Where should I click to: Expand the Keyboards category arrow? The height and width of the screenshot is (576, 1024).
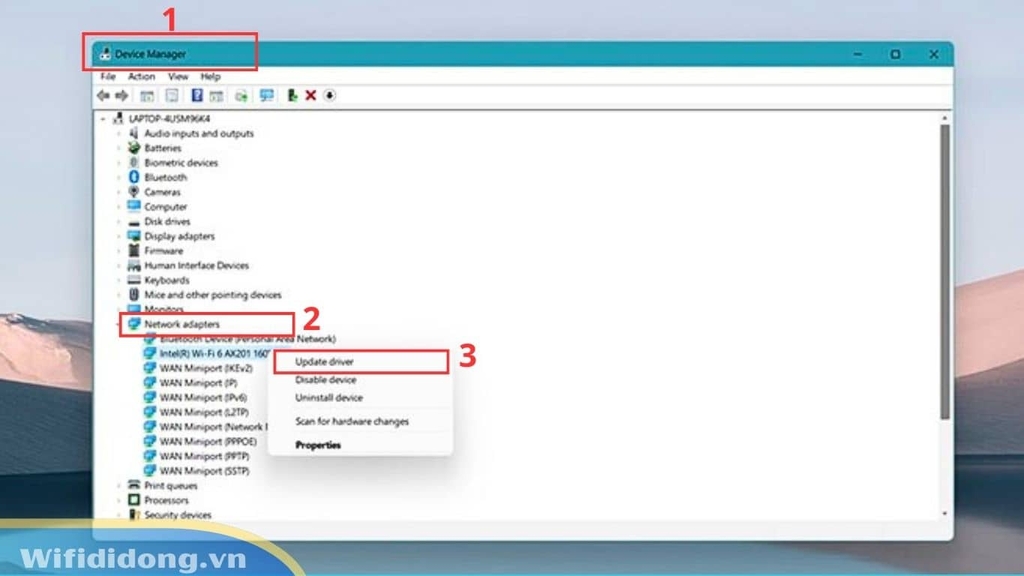click(x=119, y=280)
